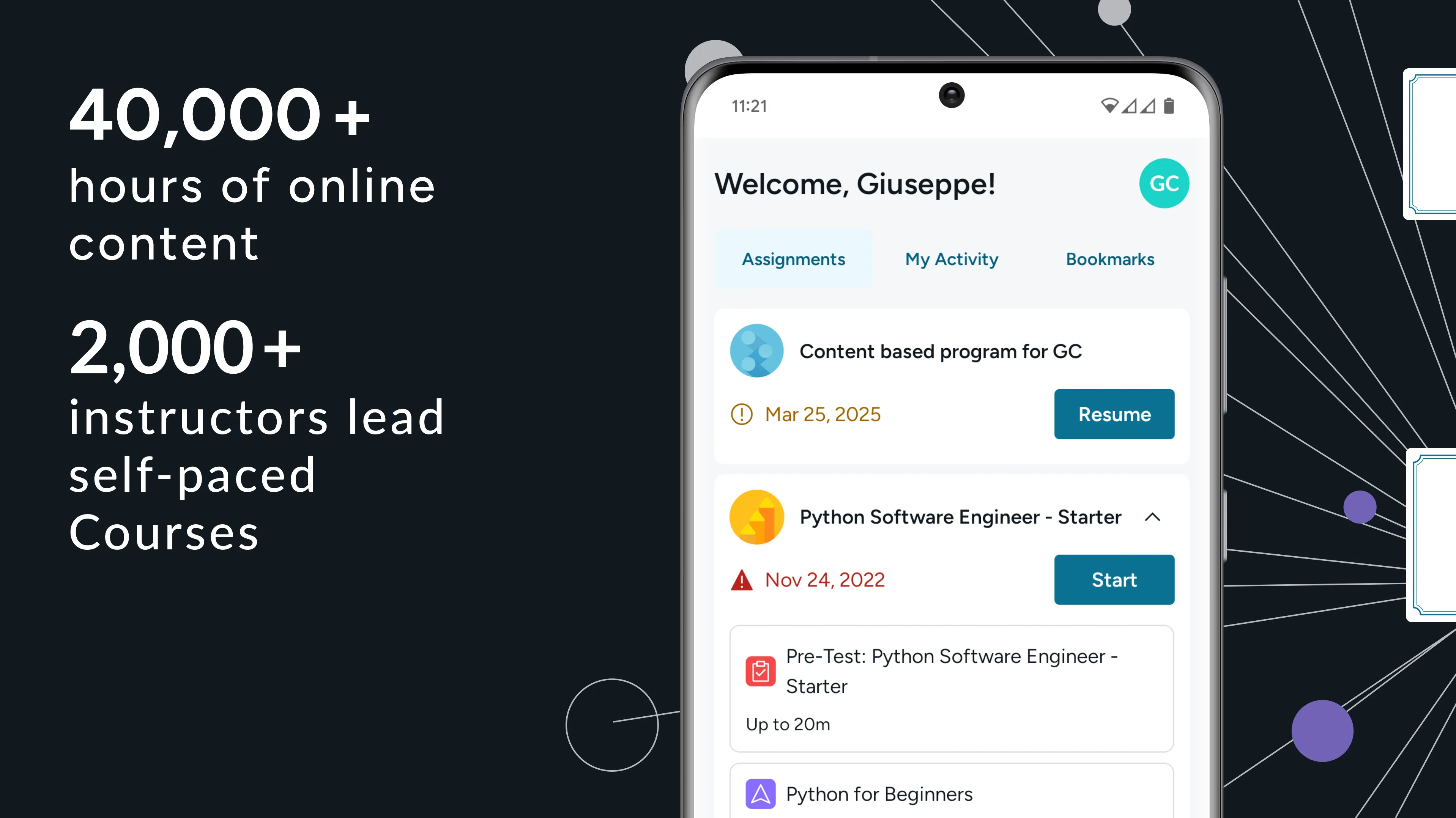Click the Start button for Python Starter course
The width and height of the screenshot is (1456, 818).
click(x=1113, y=579)
